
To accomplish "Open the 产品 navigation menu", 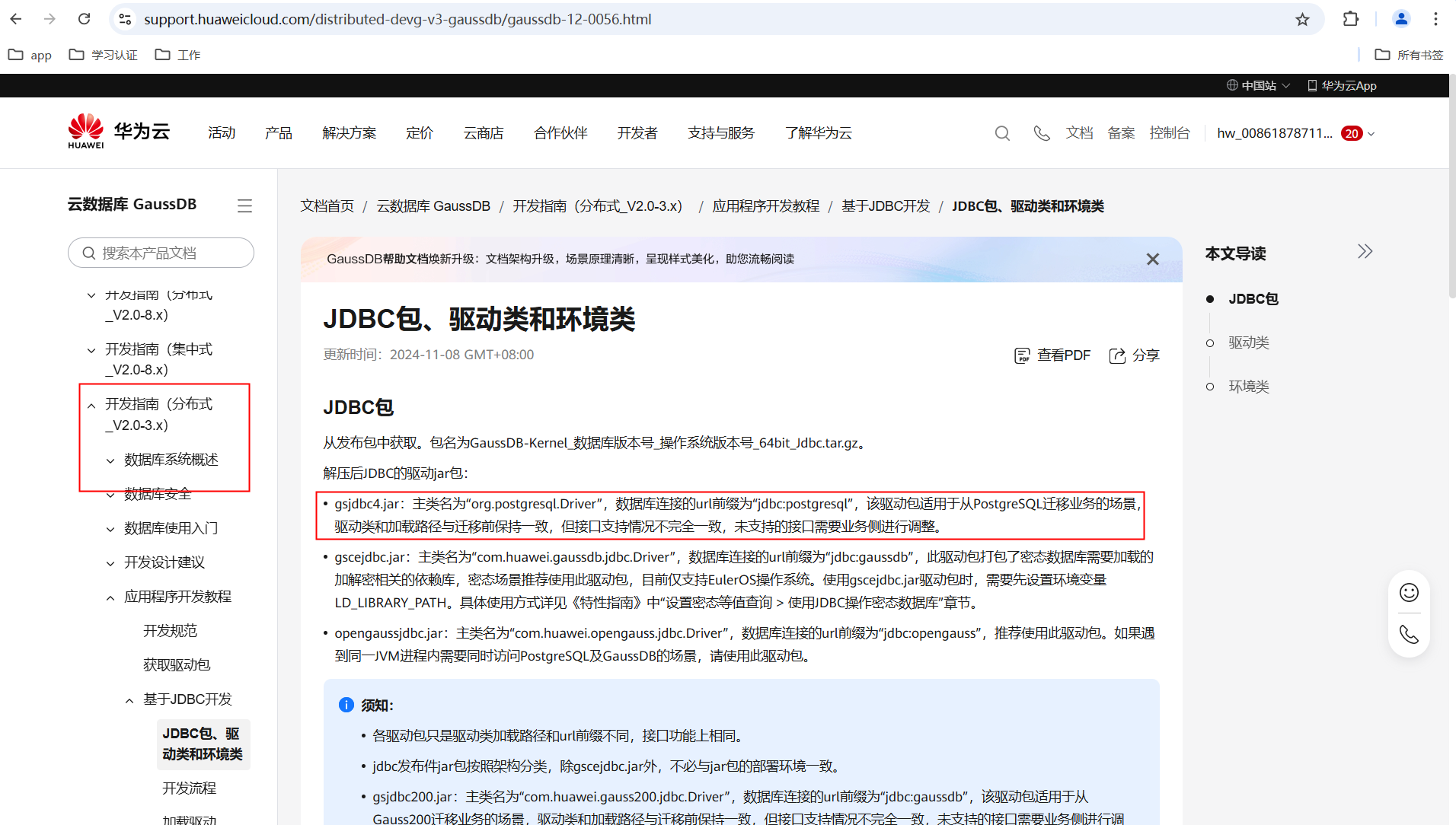I will [x=279, y=133].
